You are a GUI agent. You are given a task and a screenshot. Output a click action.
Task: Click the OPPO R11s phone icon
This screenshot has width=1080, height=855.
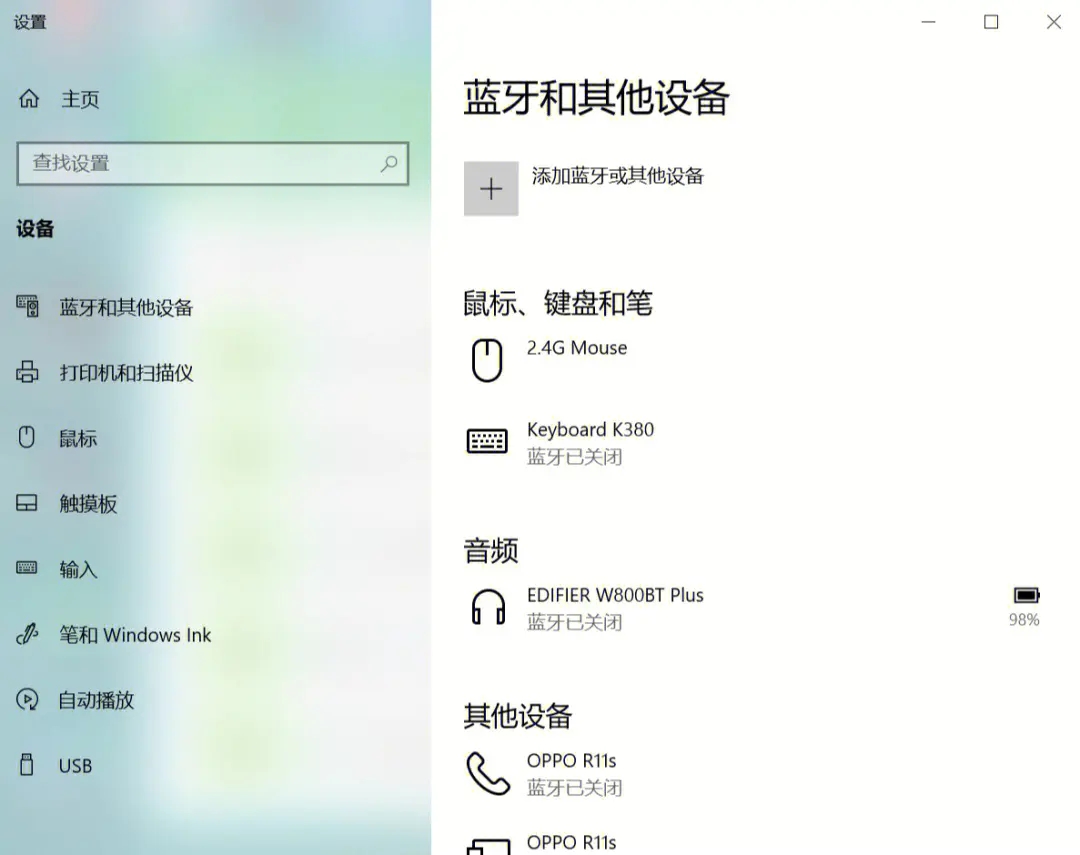(x=487, y=775)
